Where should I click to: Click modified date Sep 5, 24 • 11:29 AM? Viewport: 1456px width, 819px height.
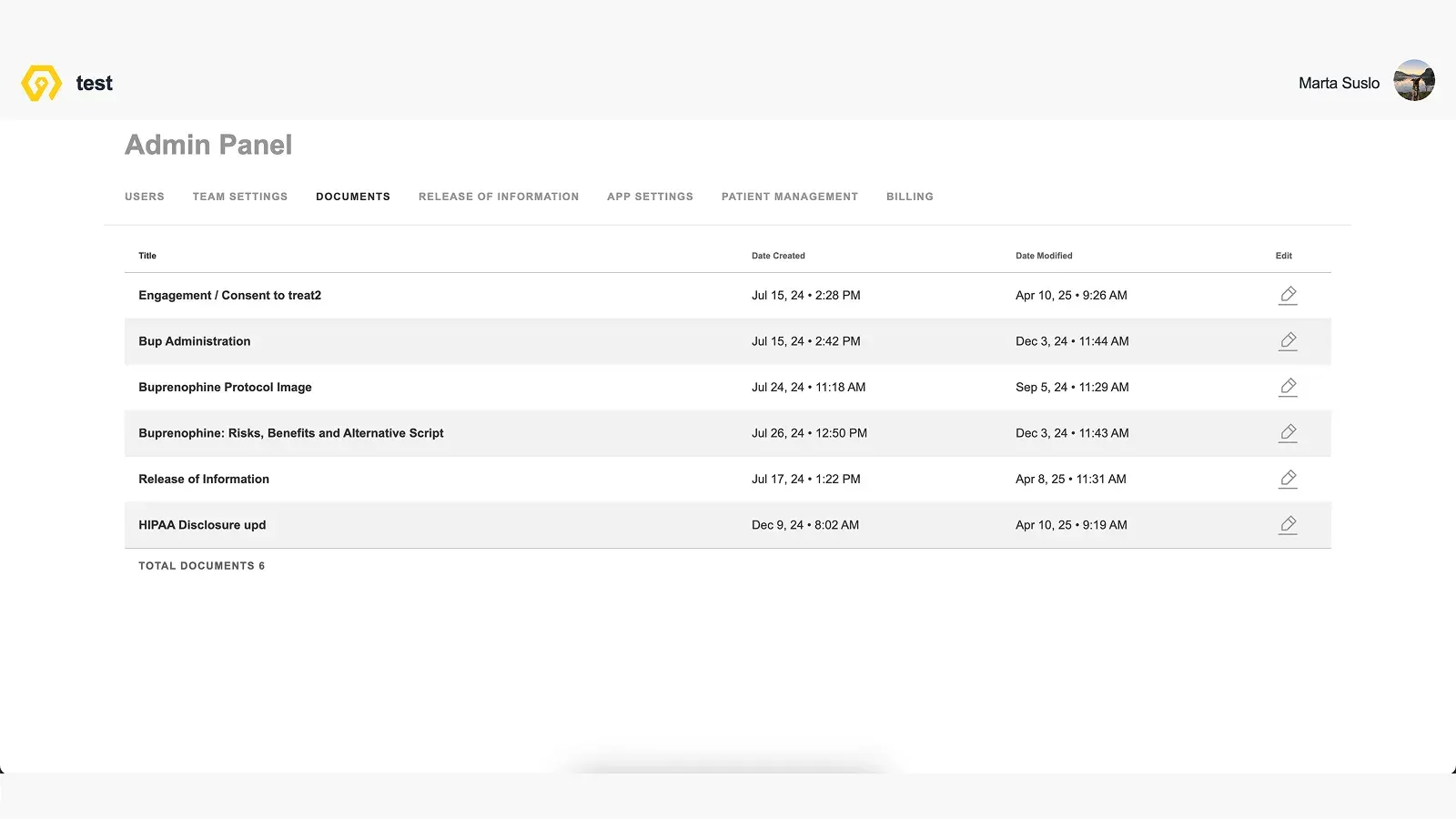(x=1072, y=388)
